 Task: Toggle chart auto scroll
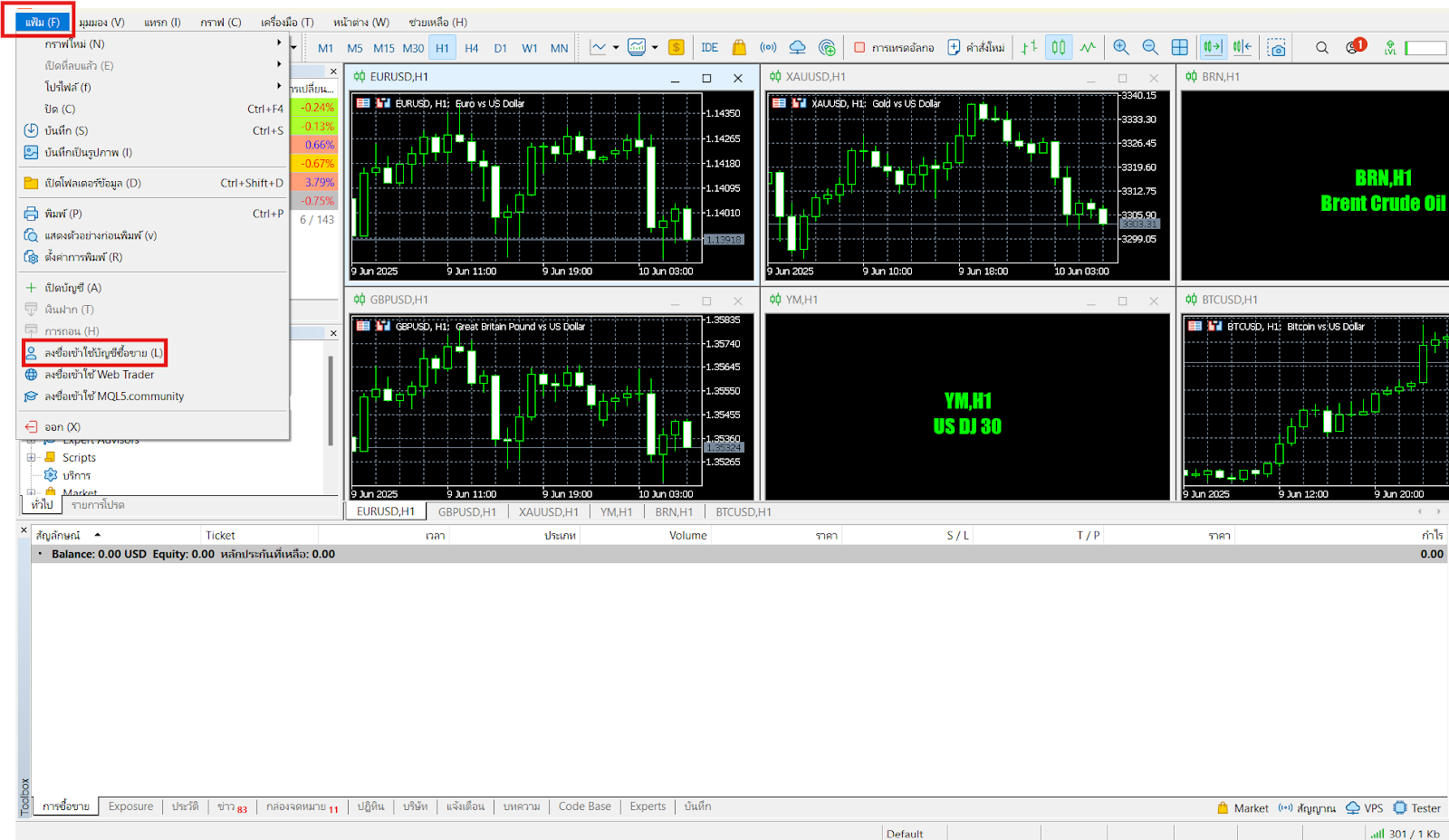tap(1213, 48)
